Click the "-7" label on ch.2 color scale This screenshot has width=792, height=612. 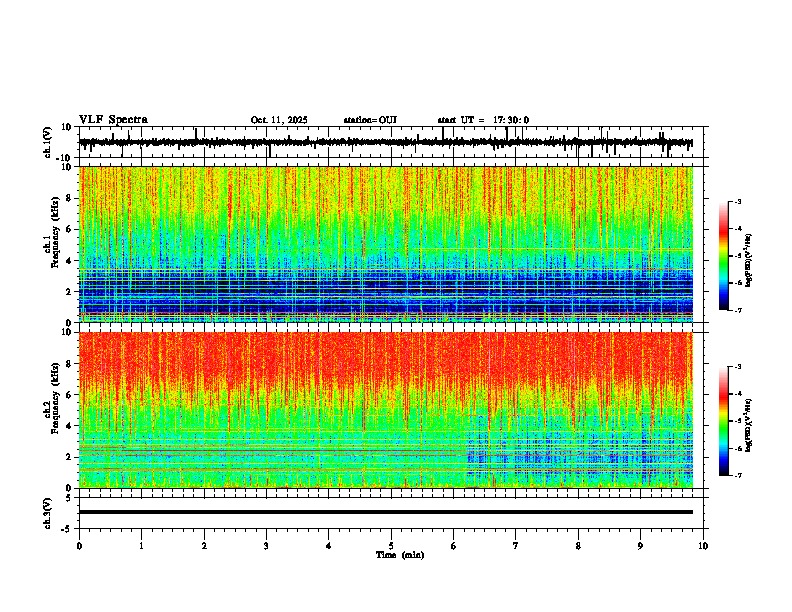(738, 475)
